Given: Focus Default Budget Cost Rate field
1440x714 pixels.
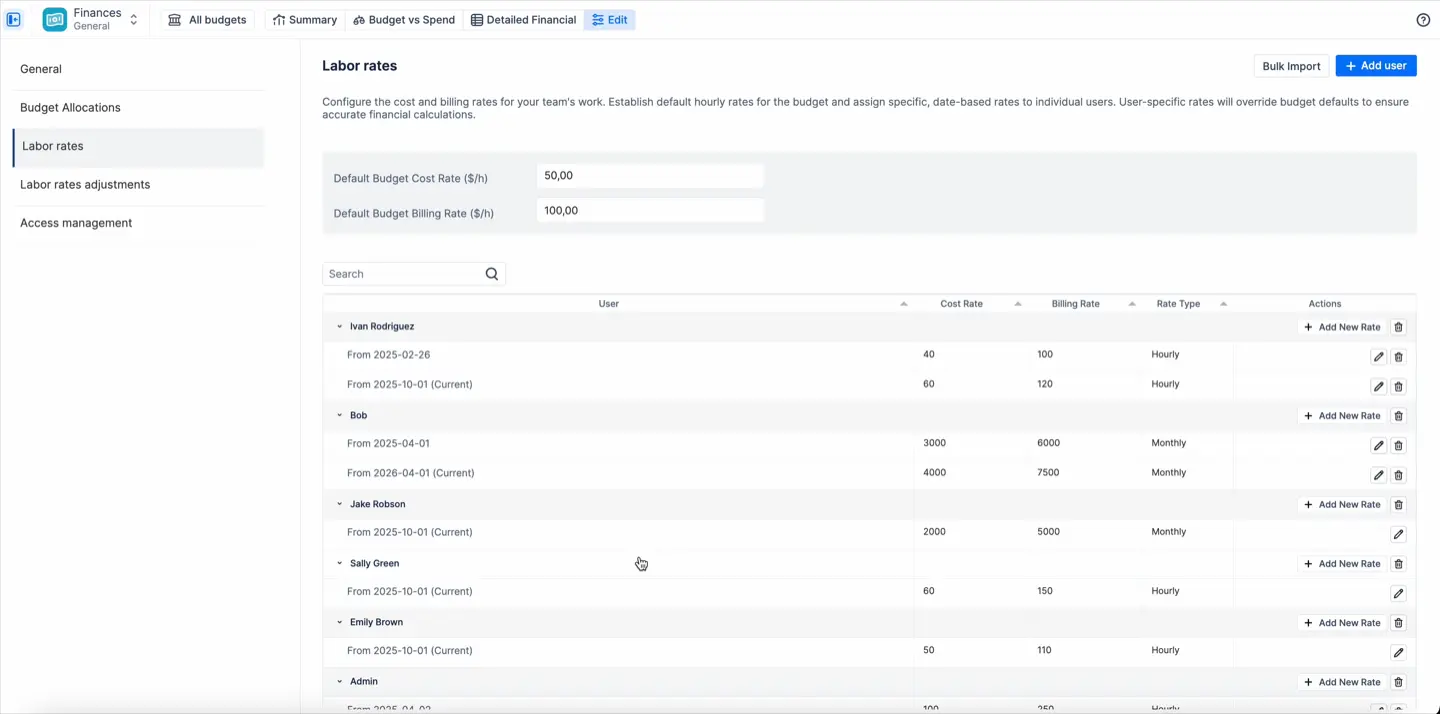Looking at the screenshot, I should pos(650,176).
